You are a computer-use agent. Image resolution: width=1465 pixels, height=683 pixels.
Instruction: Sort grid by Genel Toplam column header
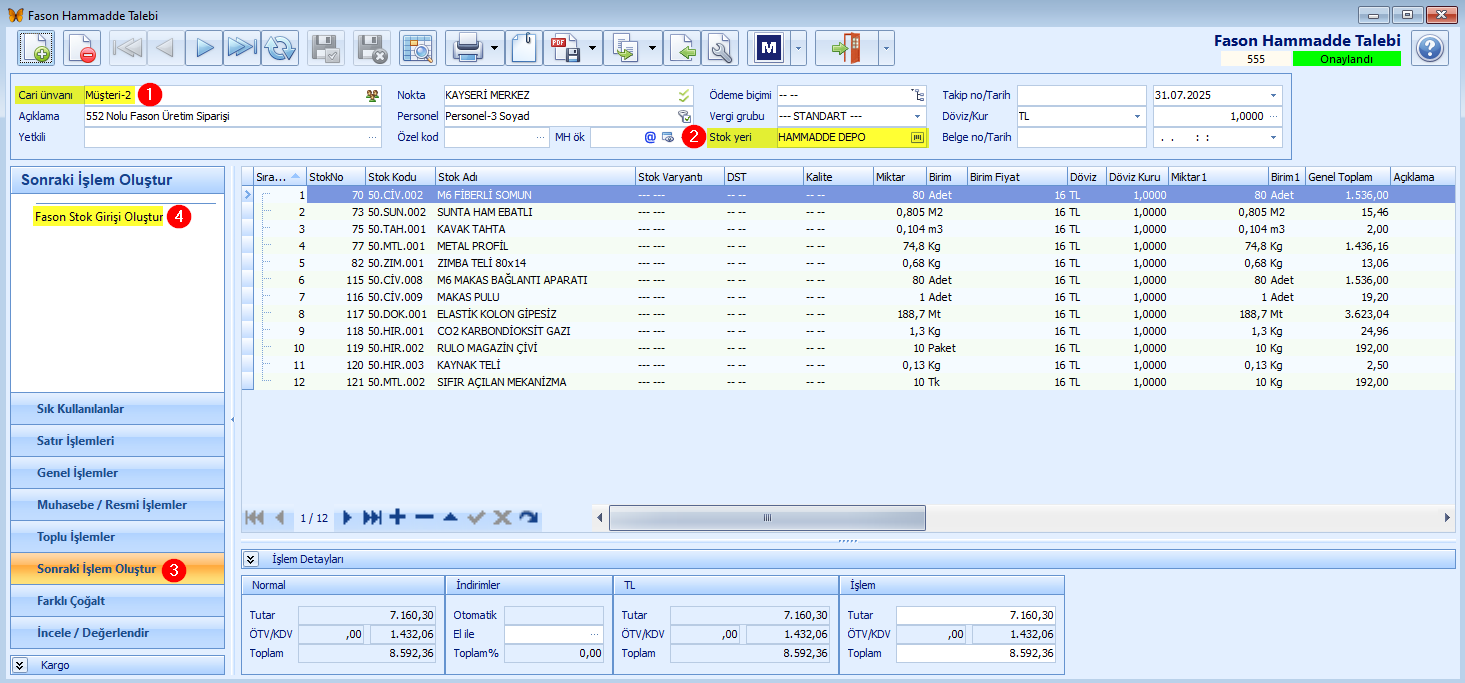coord(1347,177)
